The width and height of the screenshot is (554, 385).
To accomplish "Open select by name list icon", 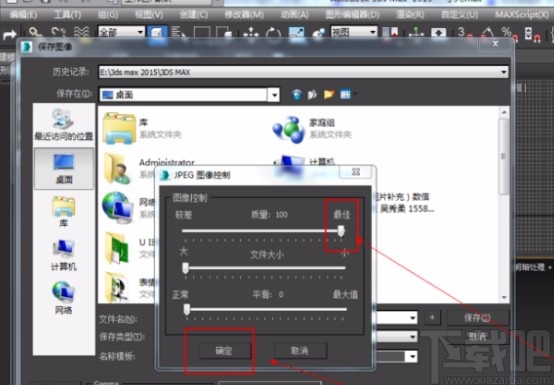I will pyautogui.click(x=178, y=32).
